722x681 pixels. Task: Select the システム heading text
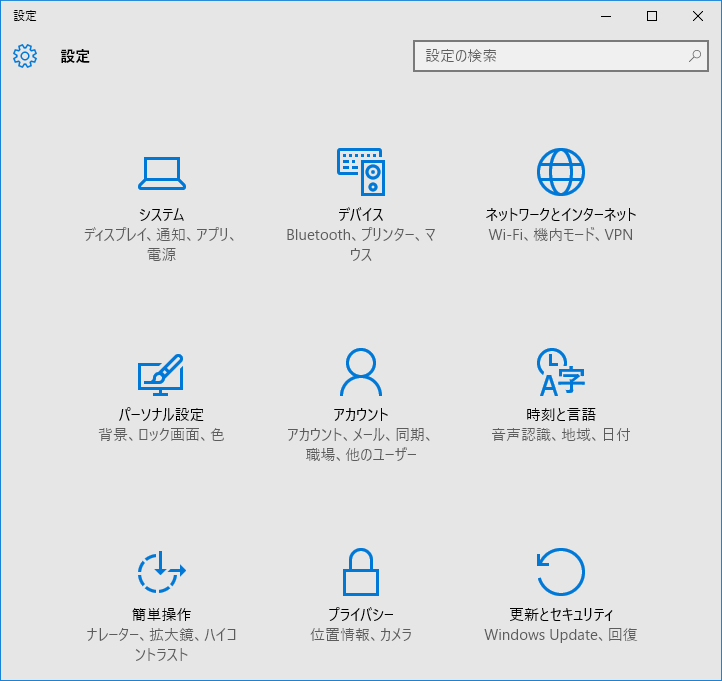[x=162, y=215]
